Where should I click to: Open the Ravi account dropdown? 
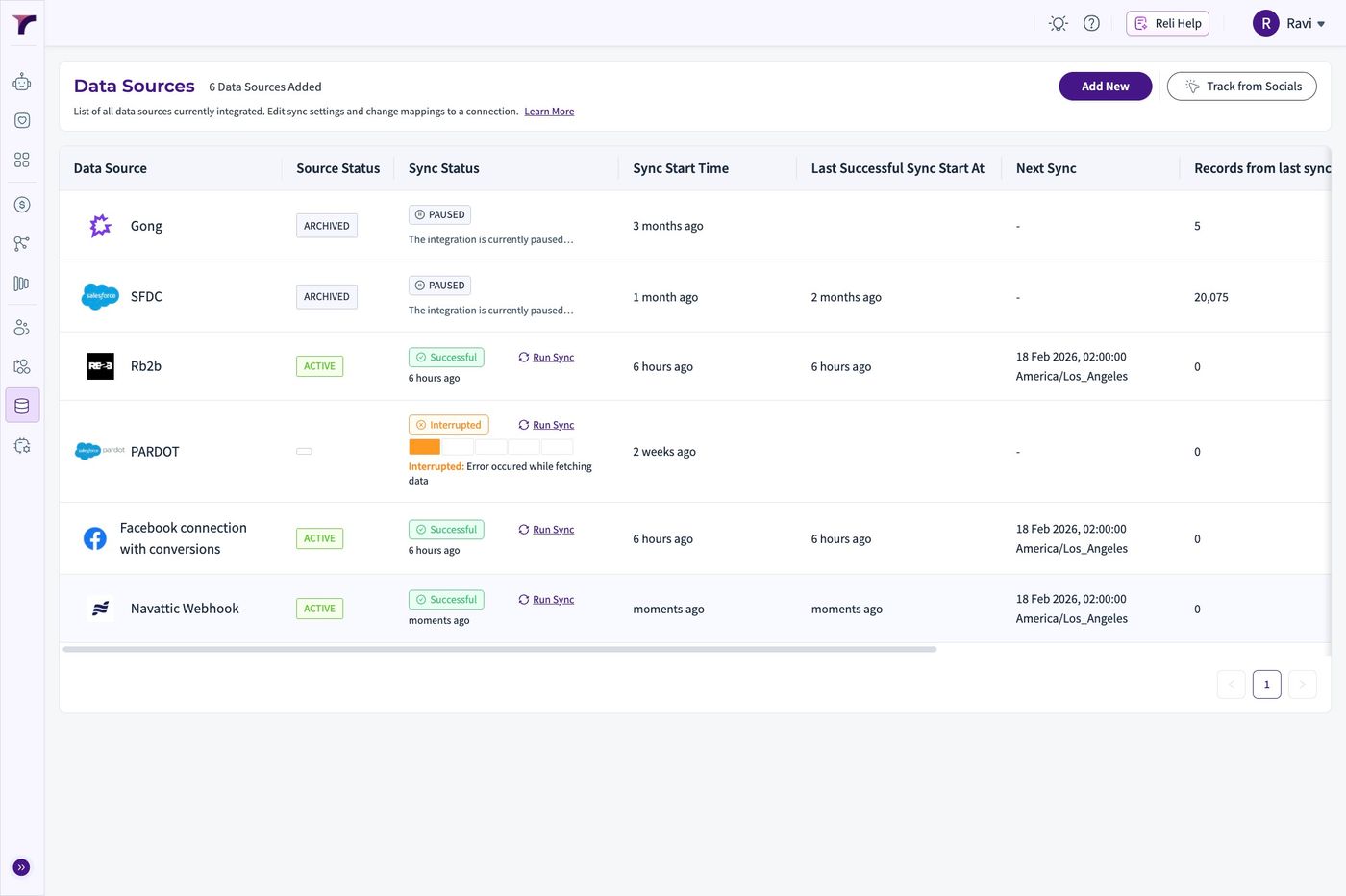tap(1307, 23)
